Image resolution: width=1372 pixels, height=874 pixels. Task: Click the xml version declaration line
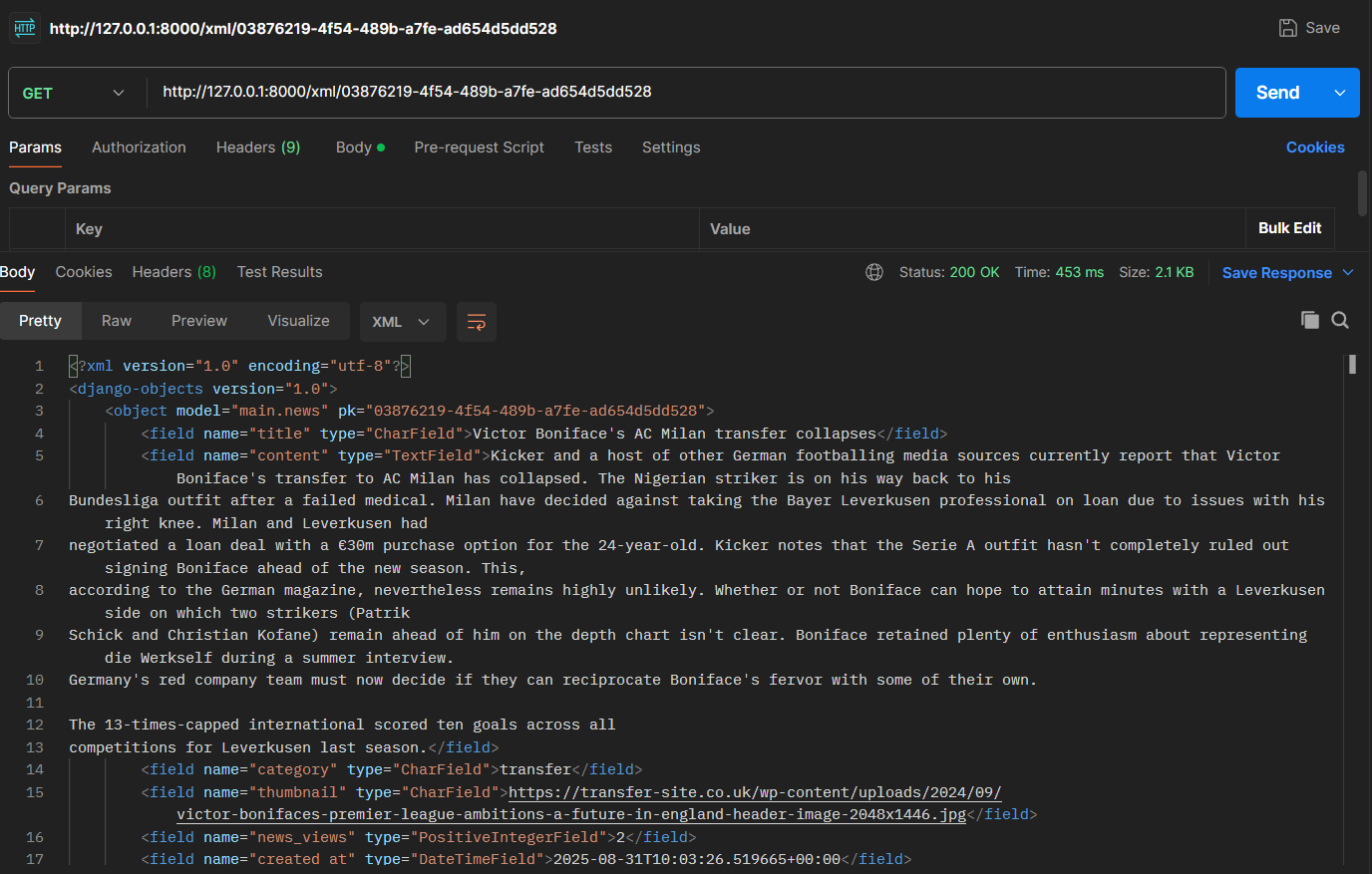tap(239, 366)
